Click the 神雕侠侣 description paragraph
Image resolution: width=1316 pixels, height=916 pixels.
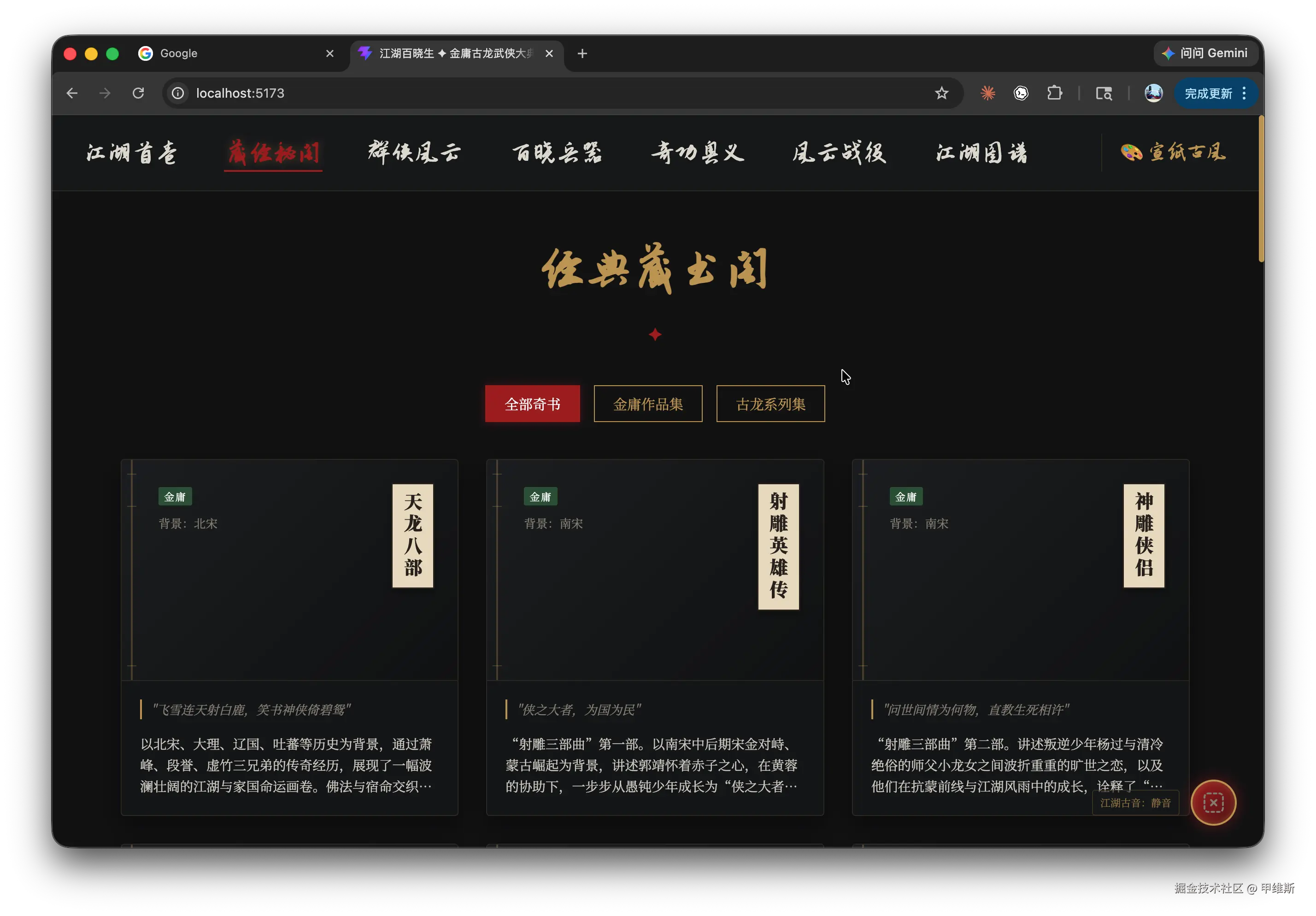pyautogui.click(x=1017, y=765)
